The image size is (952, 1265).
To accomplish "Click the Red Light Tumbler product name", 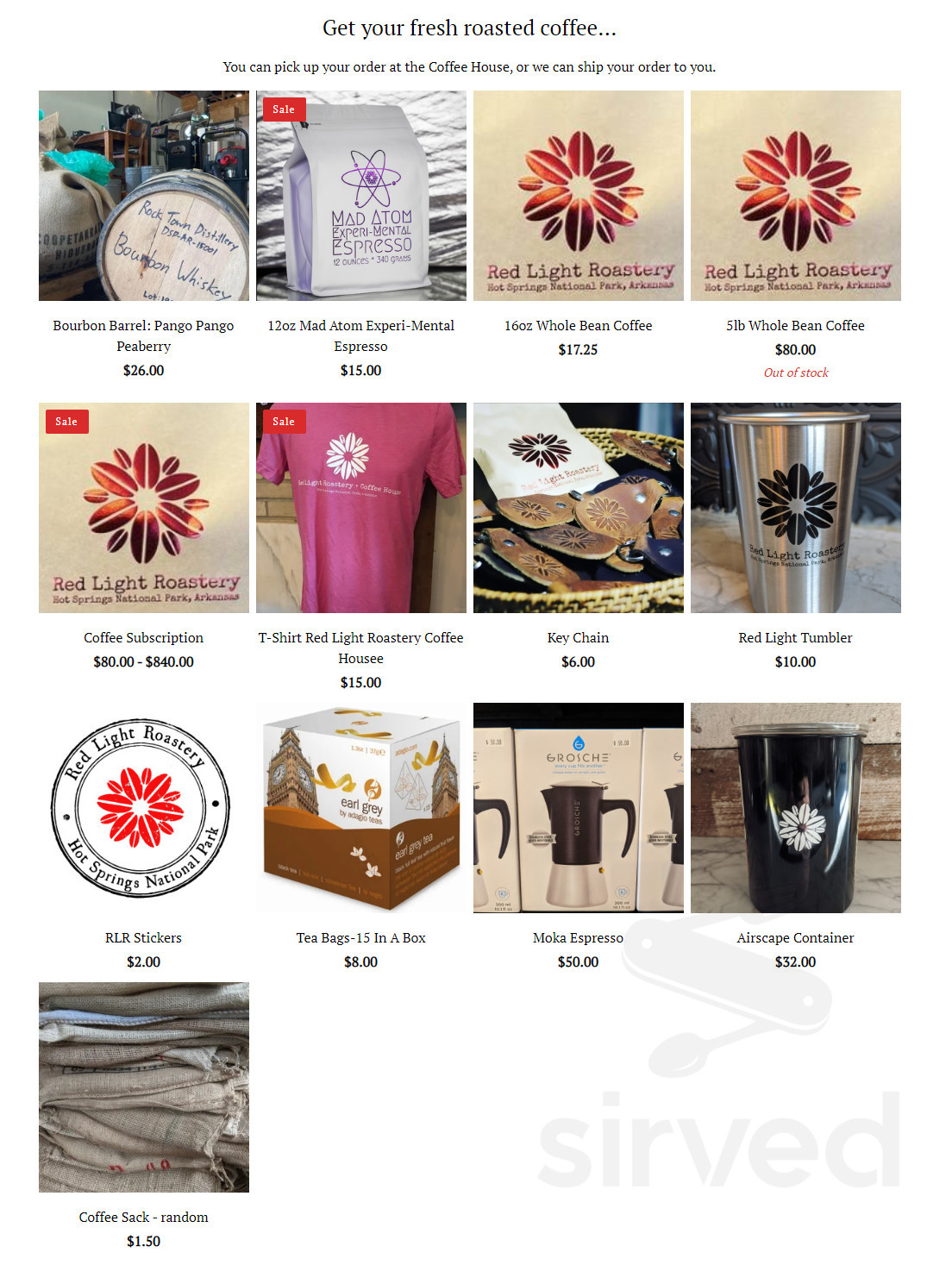I will pyautogui.click(x=796, y=637).
